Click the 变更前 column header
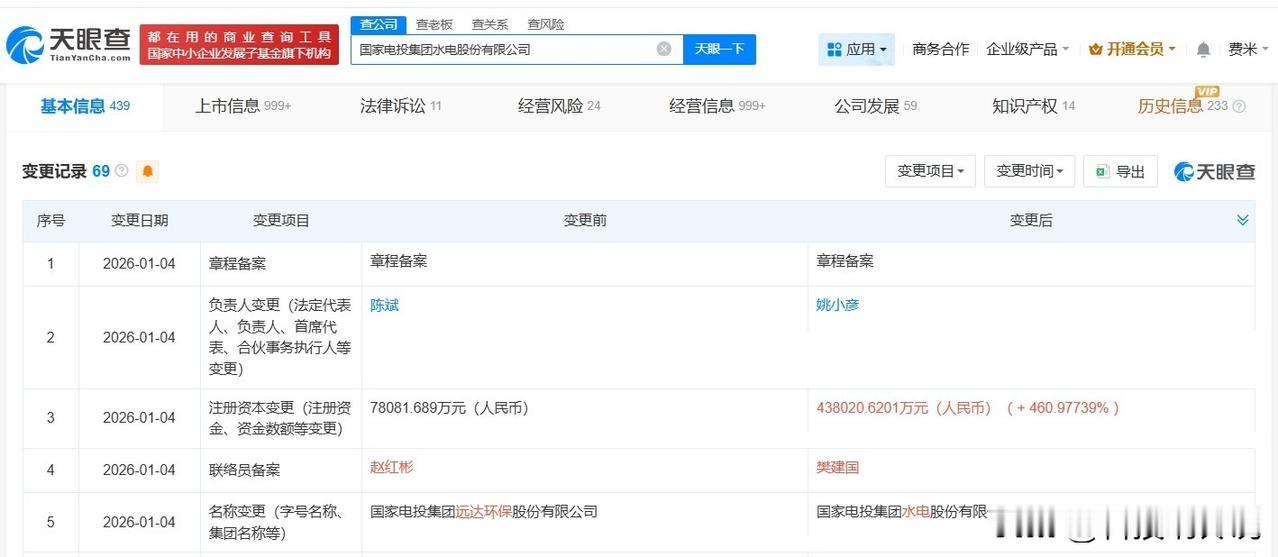The width and height of the screenshot is (1278, 557). coord(585,221)
